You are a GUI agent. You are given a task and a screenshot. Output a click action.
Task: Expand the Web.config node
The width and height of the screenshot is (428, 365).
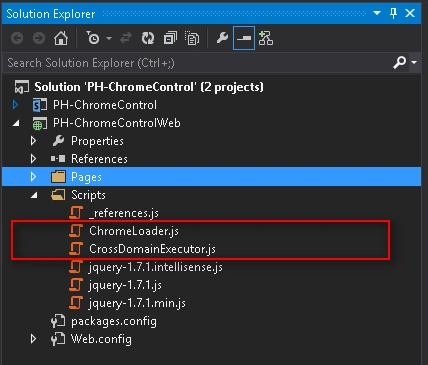[x=33, y=339]
